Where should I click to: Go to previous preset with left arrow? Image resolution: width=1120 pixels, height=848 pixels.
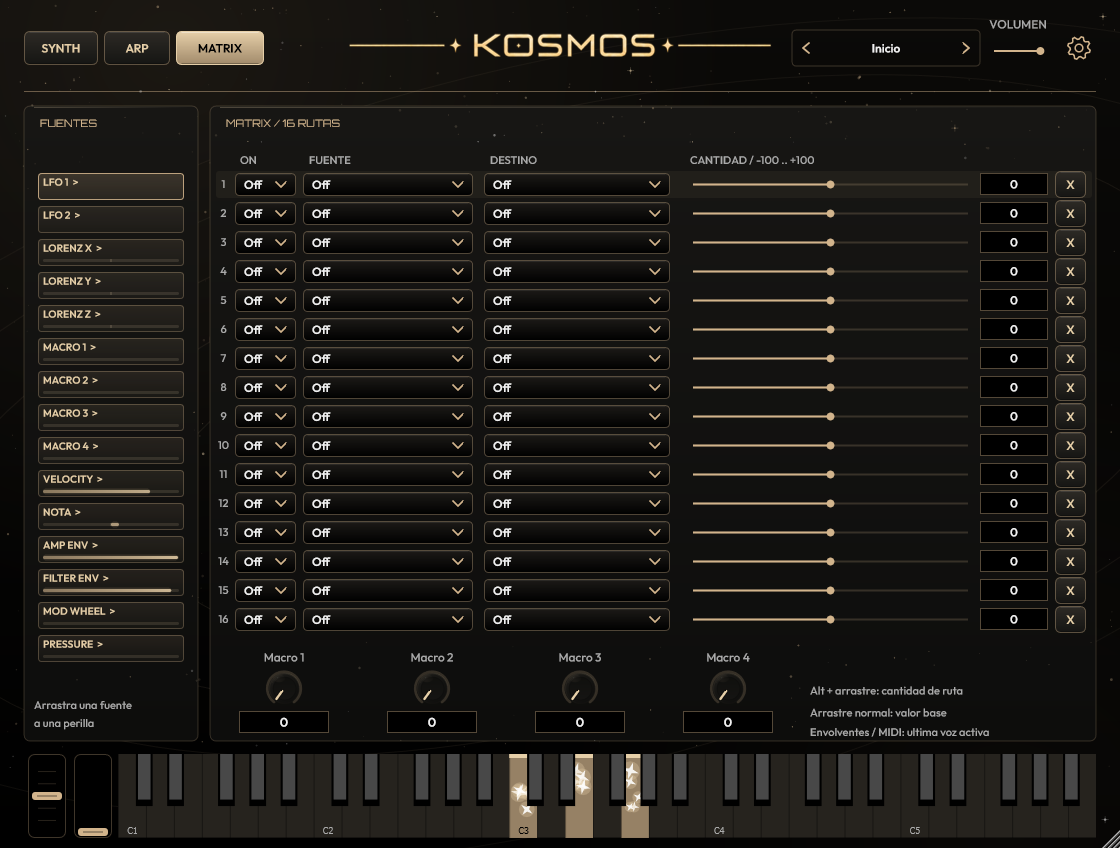point(806,48)
